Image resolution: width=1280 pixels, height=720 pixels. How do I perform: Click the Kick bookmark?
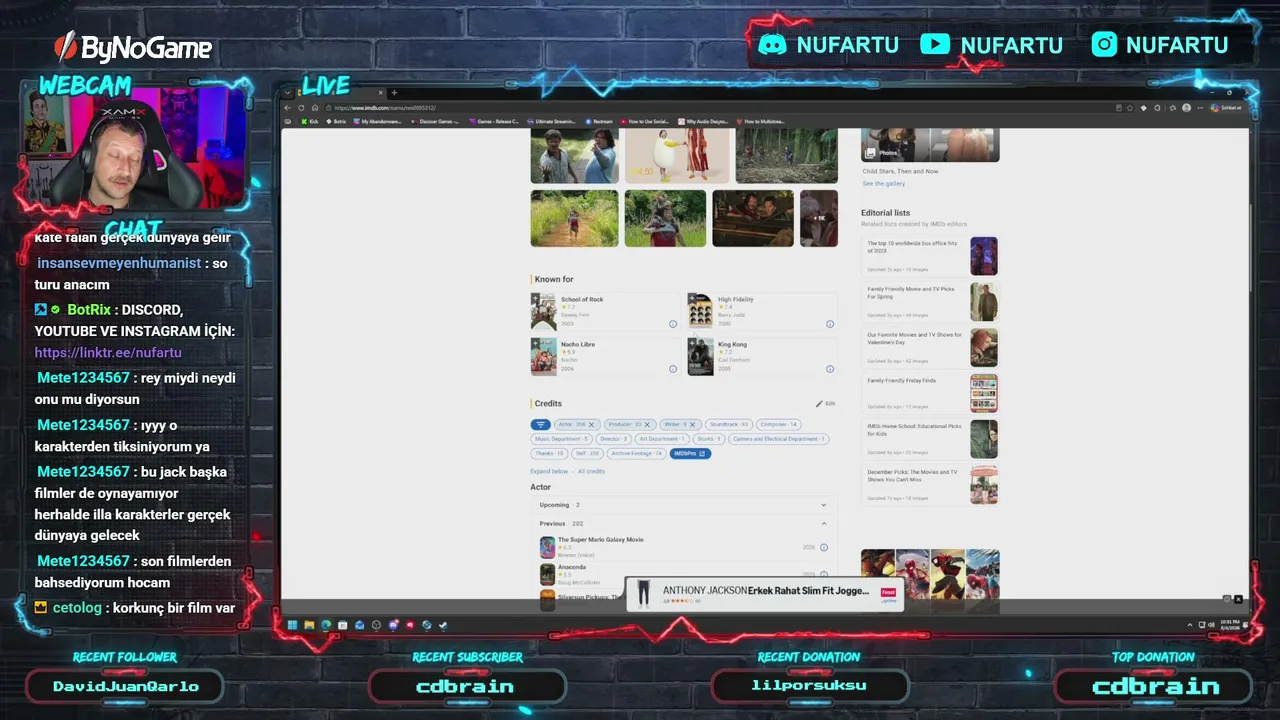pyautogui.click(x=309, y=121)
